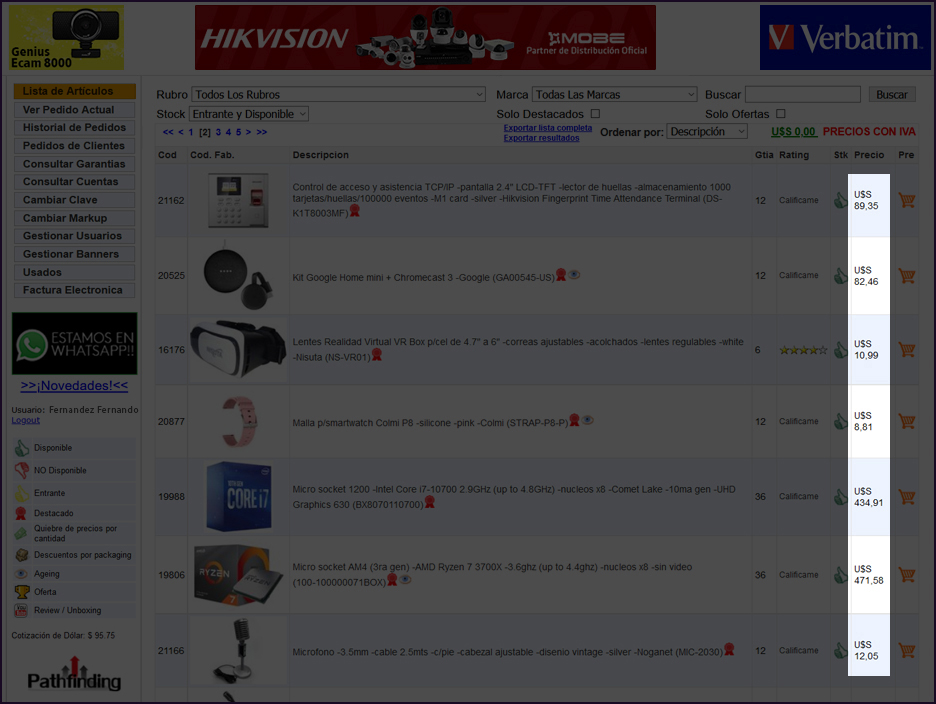Expand the Marca dropdown
Image resolution: width=936 pixels, height=704 pixels.
pyautogui.click(x=614, y=95)
